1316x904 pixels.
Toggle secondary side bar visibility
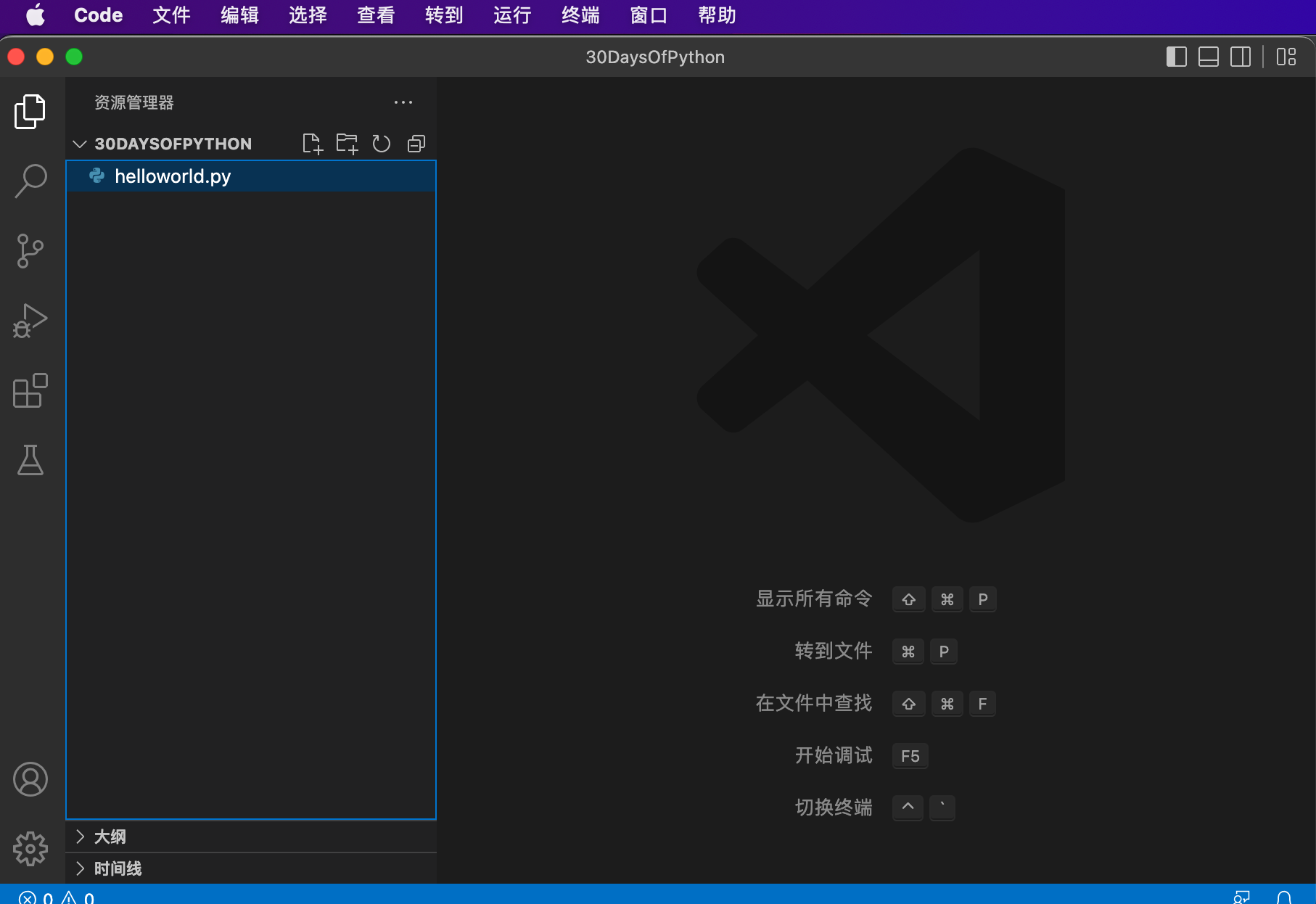pyautogui.click(x=1241, y=57)
